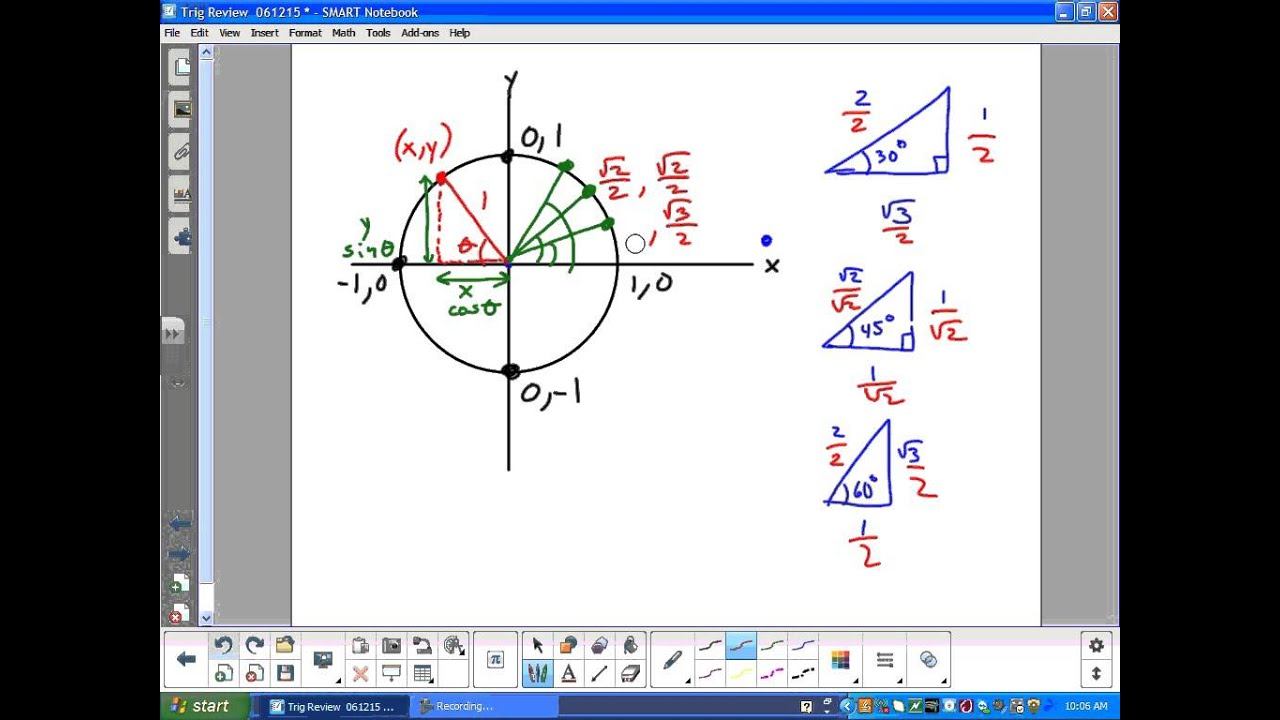Click the taskbar clock showing 10:06 AM
Viewport: 1280px width, 720px height.
coord(1086,706)
